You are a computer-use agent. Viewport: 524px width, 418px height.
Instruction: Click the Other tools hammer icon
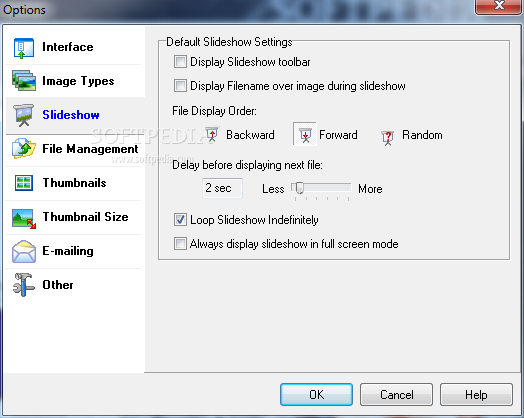23,285
